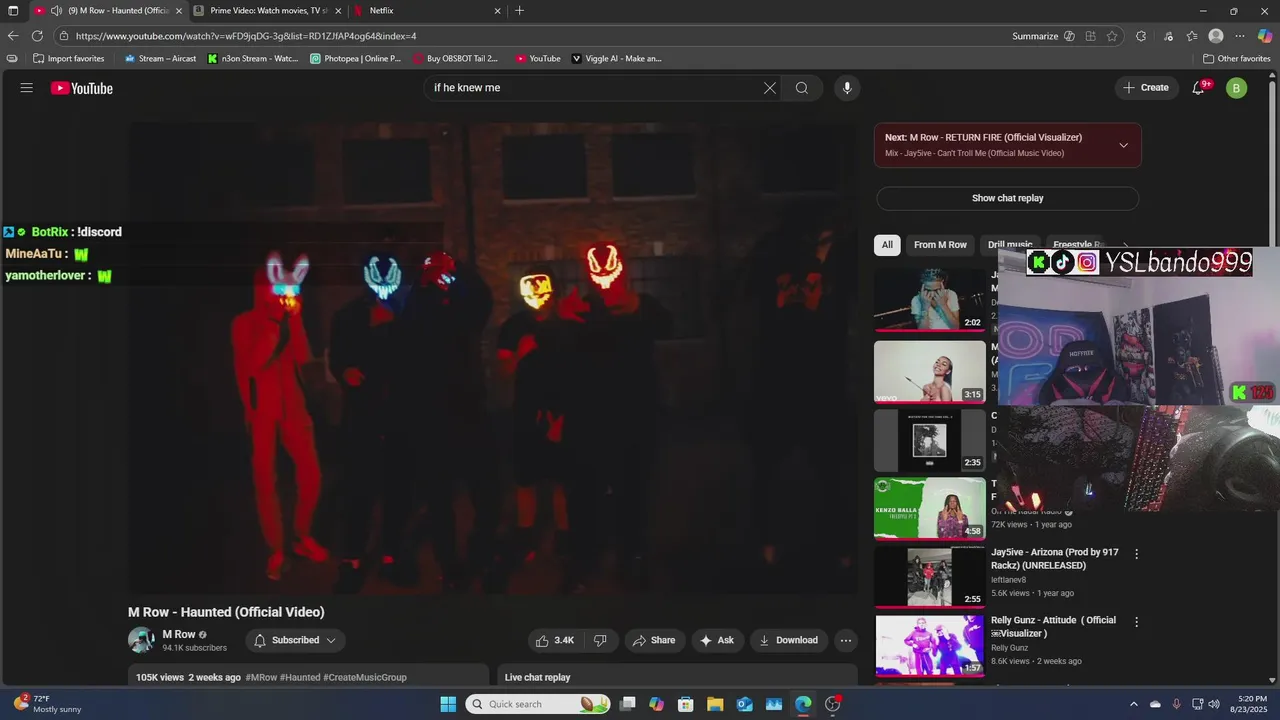Click in the video player
1280x720 pixels.
pos(493,358)
